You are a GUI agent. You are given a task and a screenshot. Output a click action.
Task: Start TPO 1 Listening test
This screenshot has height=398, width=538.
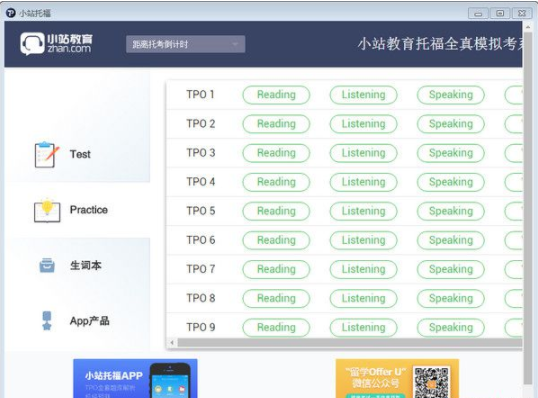(363, 95)
